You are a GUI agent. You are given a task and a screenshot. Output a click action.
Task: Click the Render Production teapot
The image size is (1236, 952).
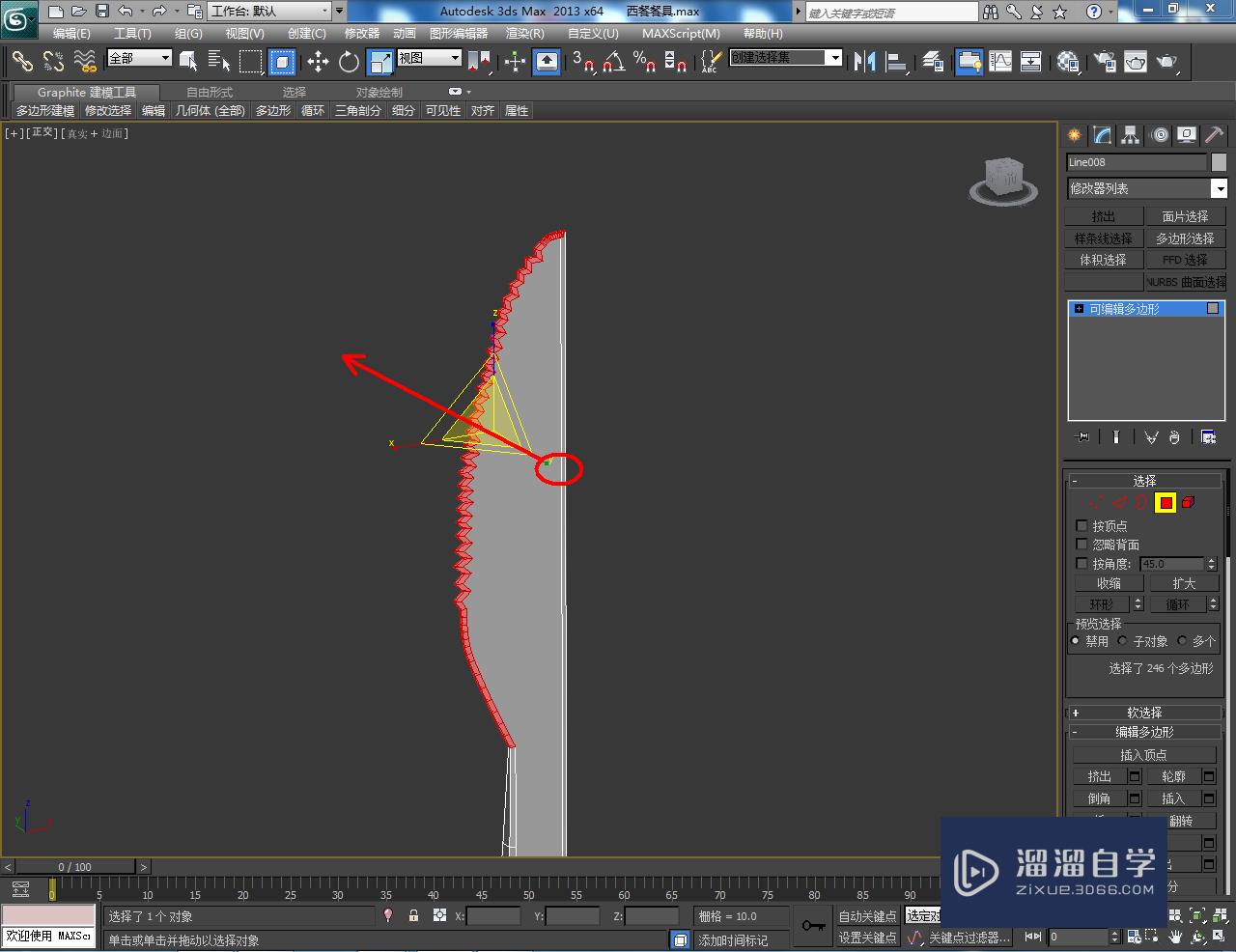pyautogui.click(x=1167, y=62)
